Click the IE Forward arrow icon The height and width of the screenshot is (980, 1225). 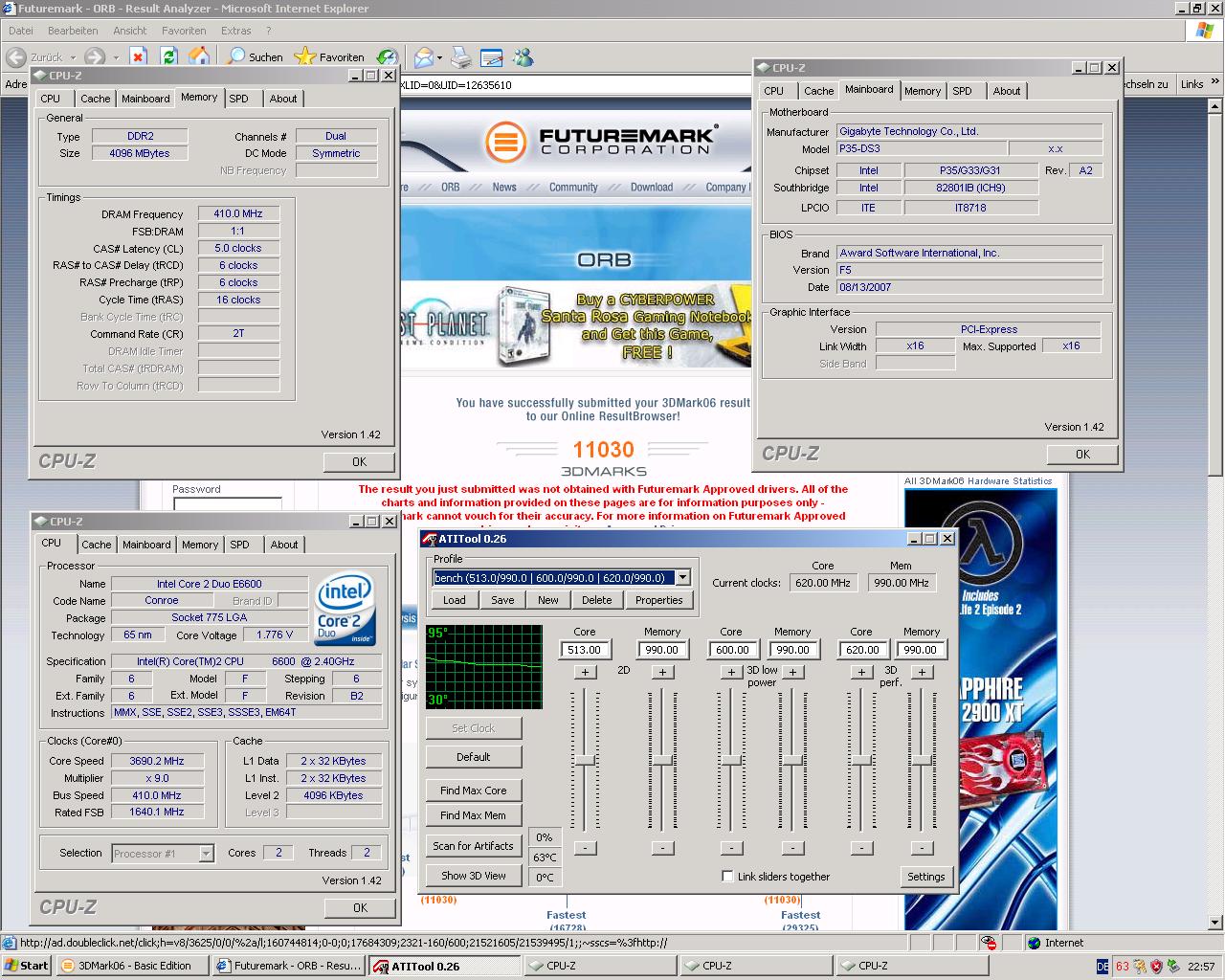point(94,57)
